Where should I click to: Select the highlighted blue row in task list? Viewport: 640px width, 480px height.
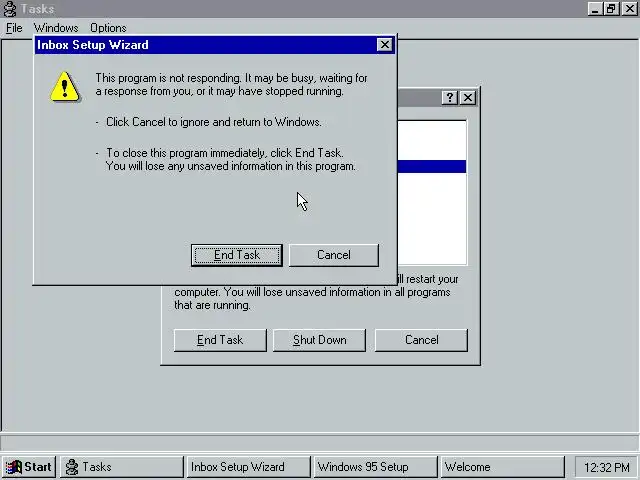[432, 167]
